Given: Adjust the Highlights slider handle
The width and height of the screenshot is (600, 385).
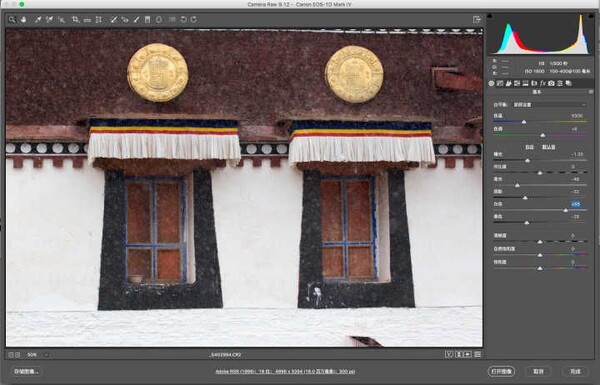Looking at the screenshot, I should point(517,185).
